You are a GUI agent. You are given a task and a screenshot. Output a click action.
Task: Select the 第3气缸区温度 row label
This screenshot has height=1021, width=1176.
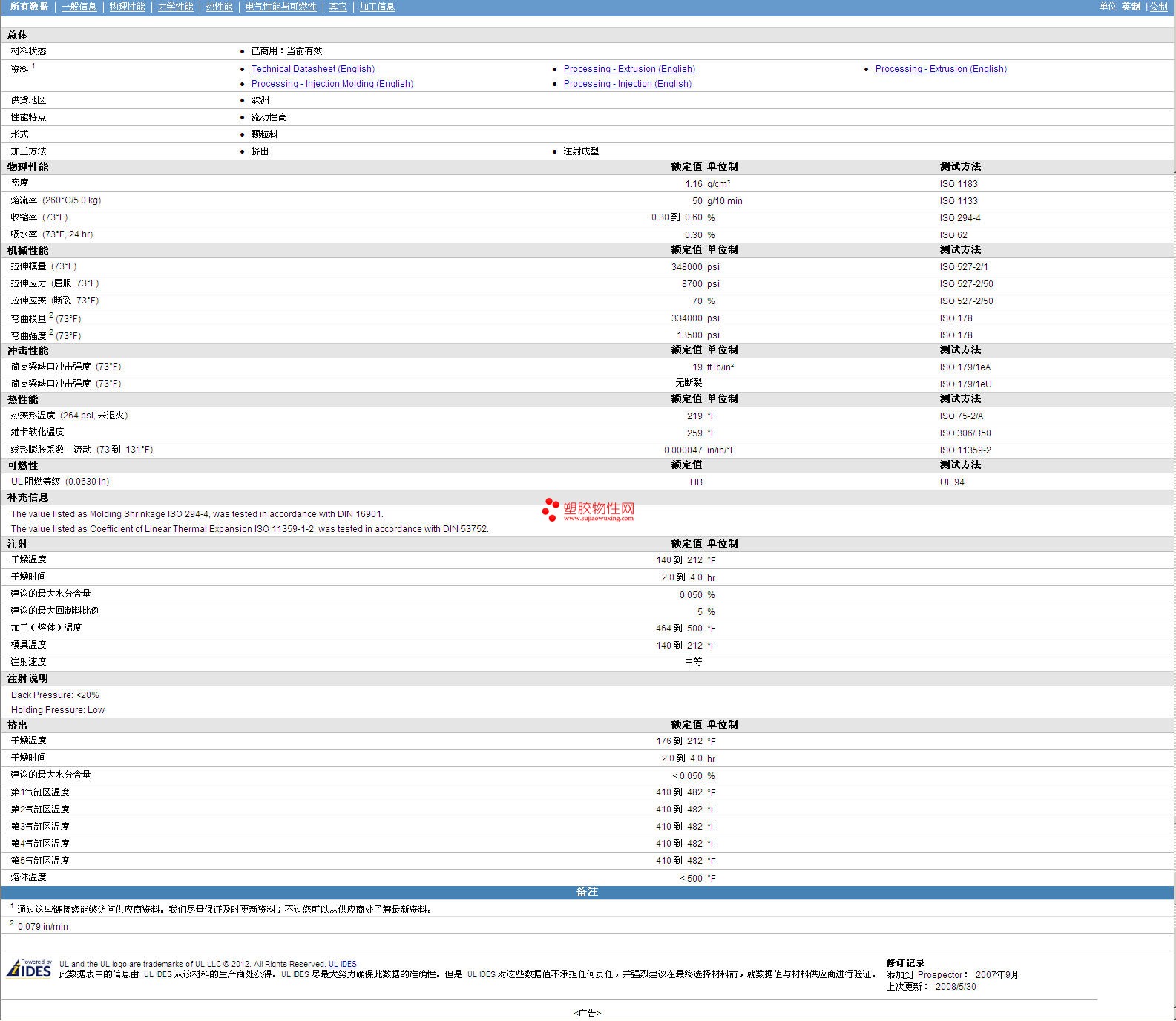click(x=40, y=827)
